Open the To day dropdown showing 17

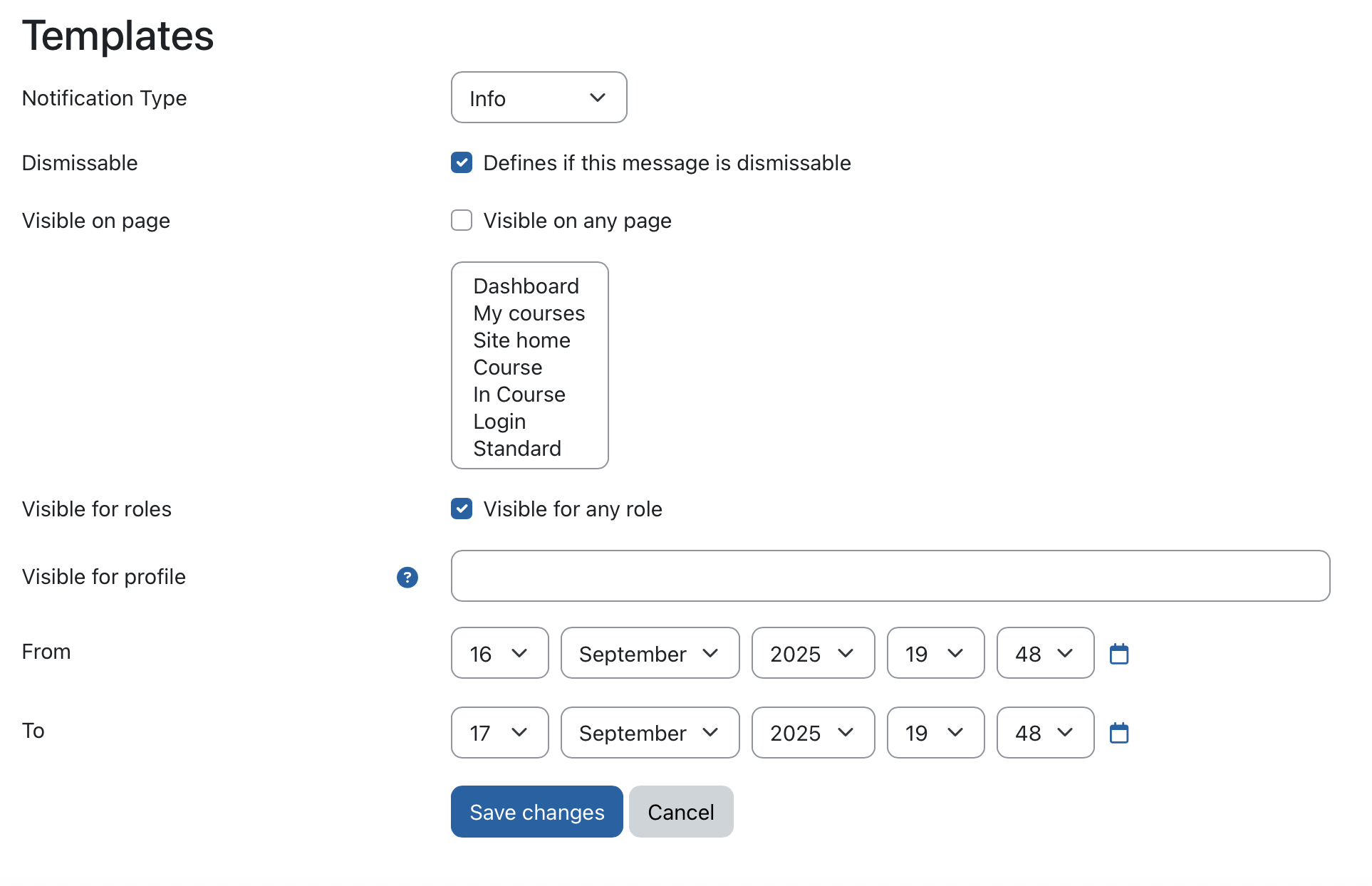tap(500, 732)
